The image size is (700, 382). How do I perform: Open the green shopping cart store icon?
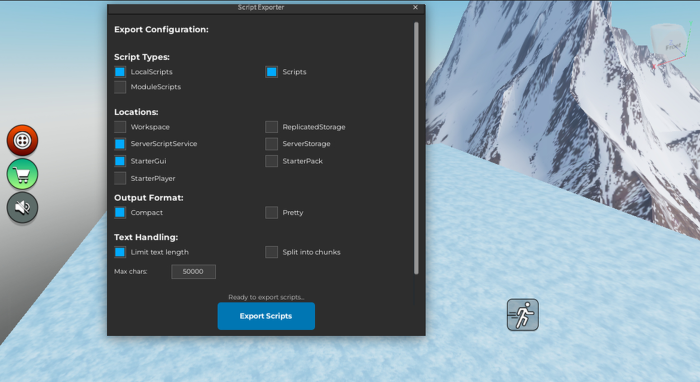coord(22,174)
